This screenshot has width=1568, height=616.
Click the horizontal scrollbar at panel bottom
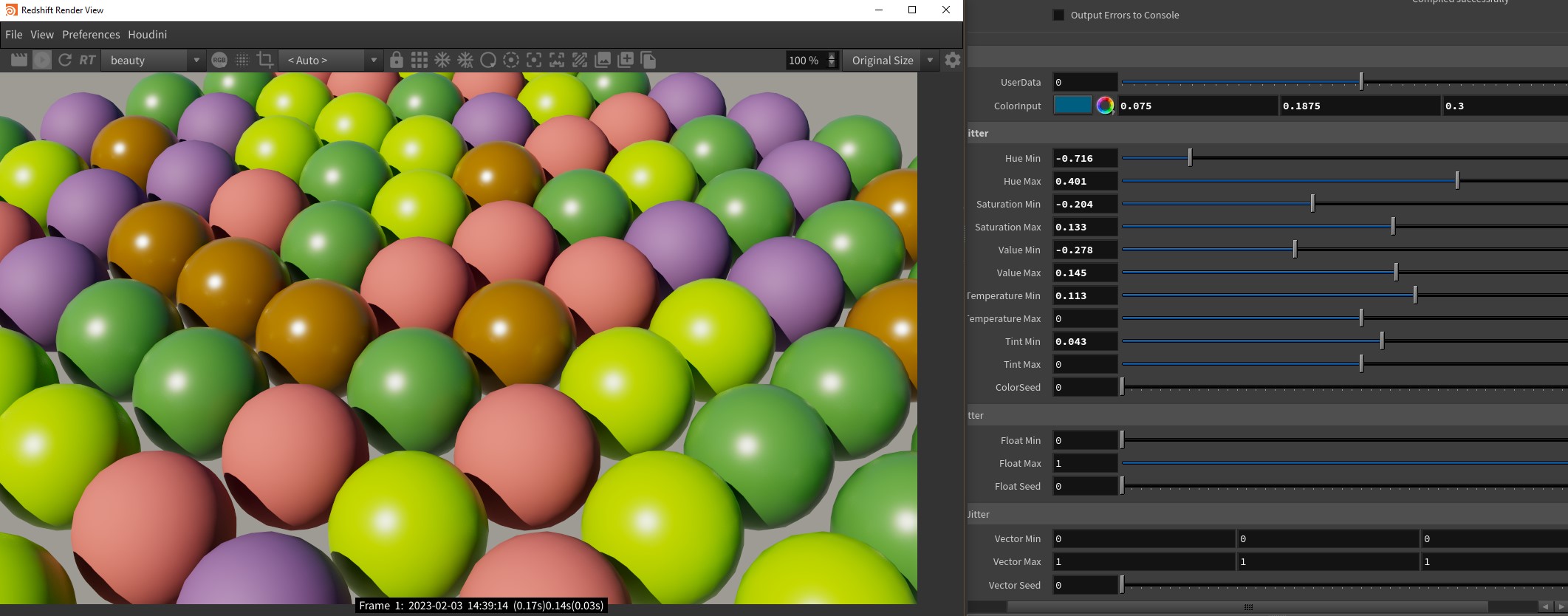point(1248,606)
